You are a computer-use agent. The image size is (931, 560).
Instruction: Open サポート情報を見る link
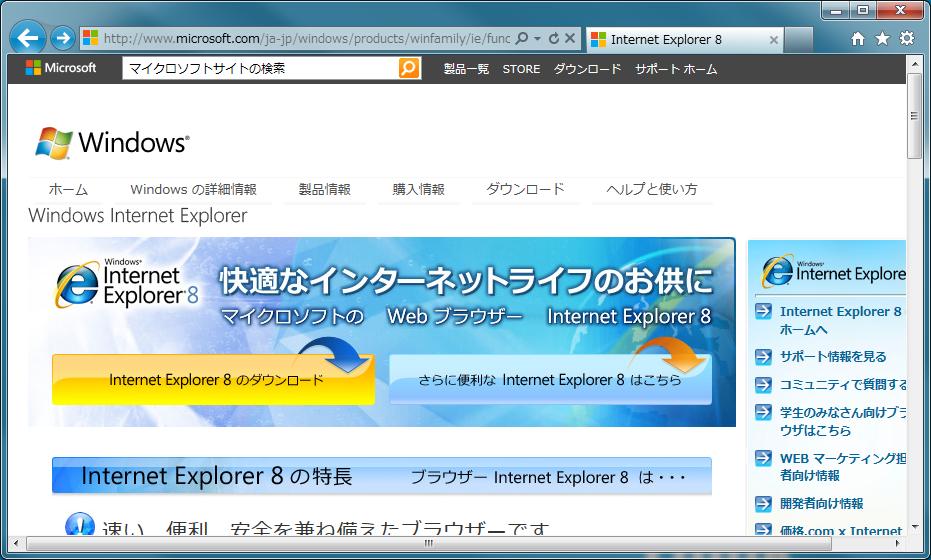point(833,356)
